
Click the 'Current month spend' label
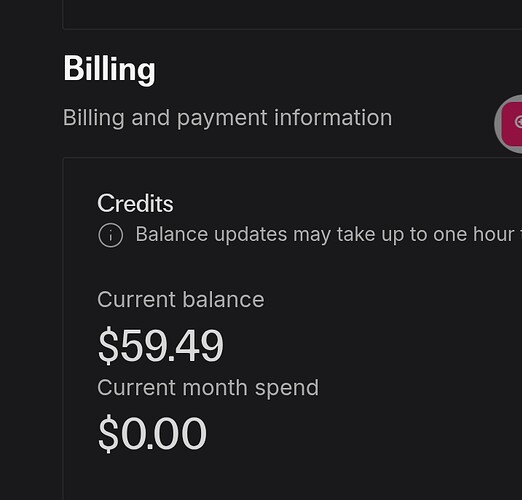tap(208, 388)
